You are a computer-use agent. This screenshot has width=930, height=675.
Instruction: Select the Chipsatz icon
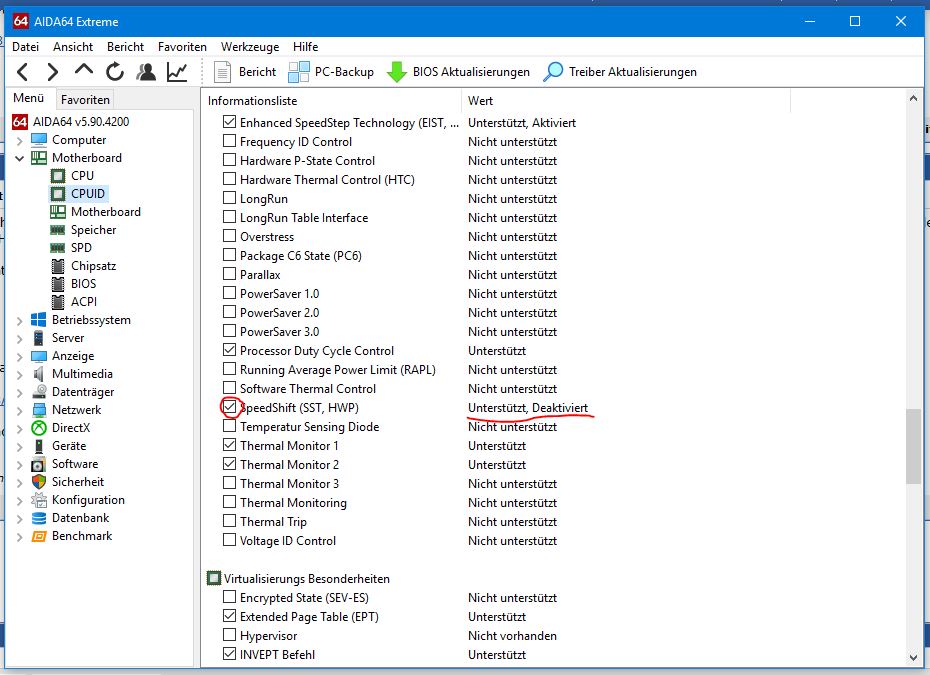58,266
